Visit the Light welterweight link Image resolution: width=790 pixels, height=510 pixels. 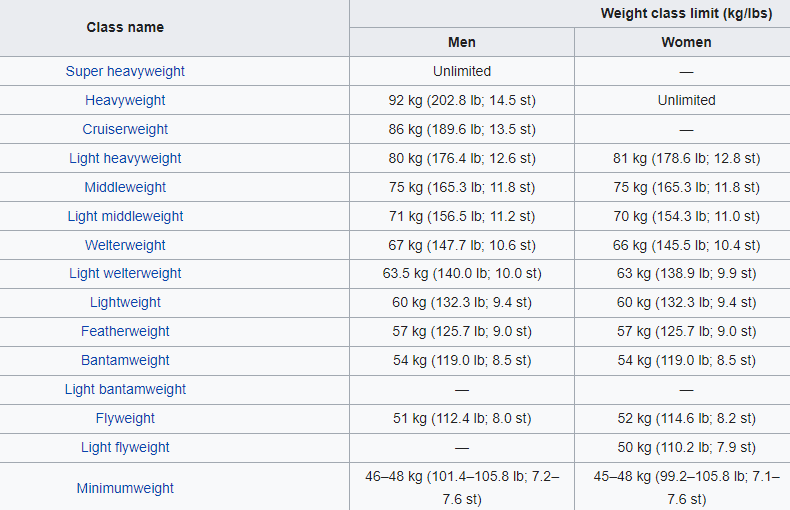pyautogui.click(x=125, y=273)
